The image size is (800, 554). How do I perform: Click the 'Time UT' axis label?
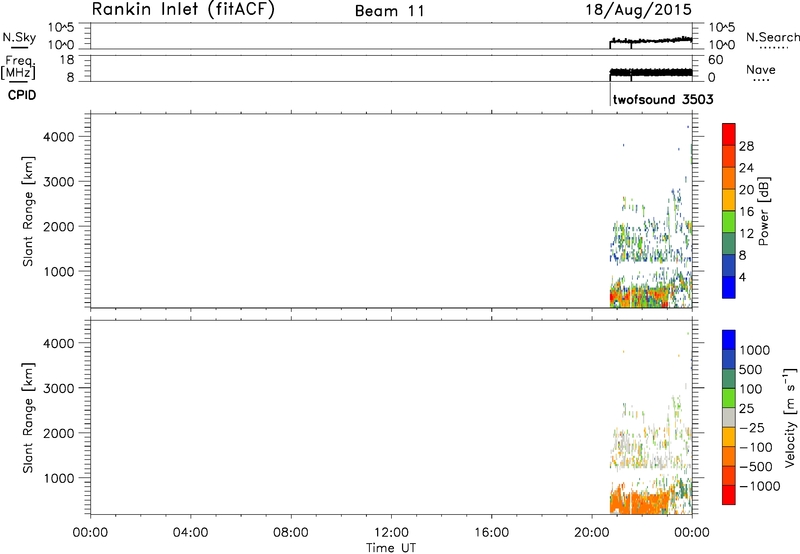click(x=391, y=548)
